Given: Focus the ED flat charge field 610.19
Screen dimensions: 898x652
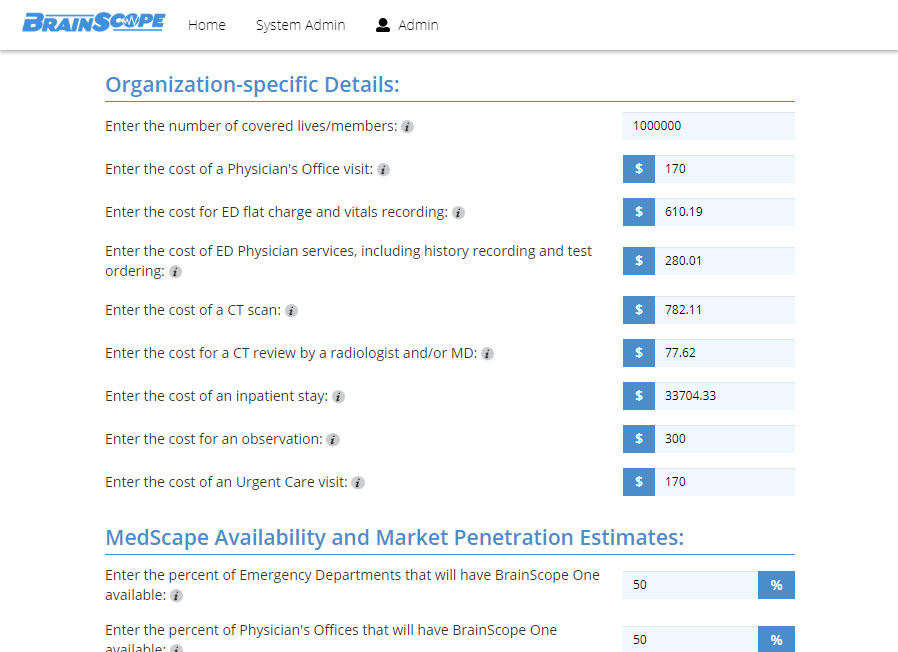Looking at the screenshot, I should coord(724,212).
